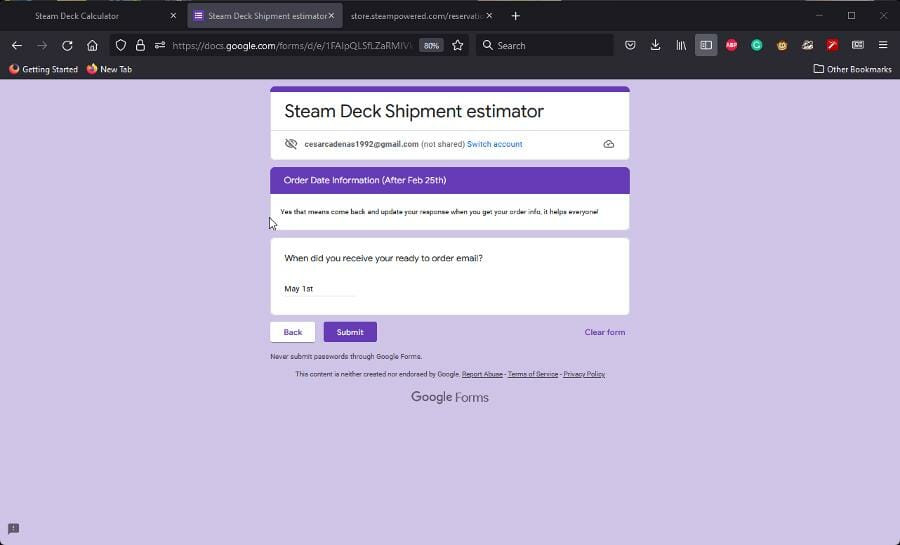This screenshot has height=545, width=900.
Task: Reload the current page
Action: 67,45
